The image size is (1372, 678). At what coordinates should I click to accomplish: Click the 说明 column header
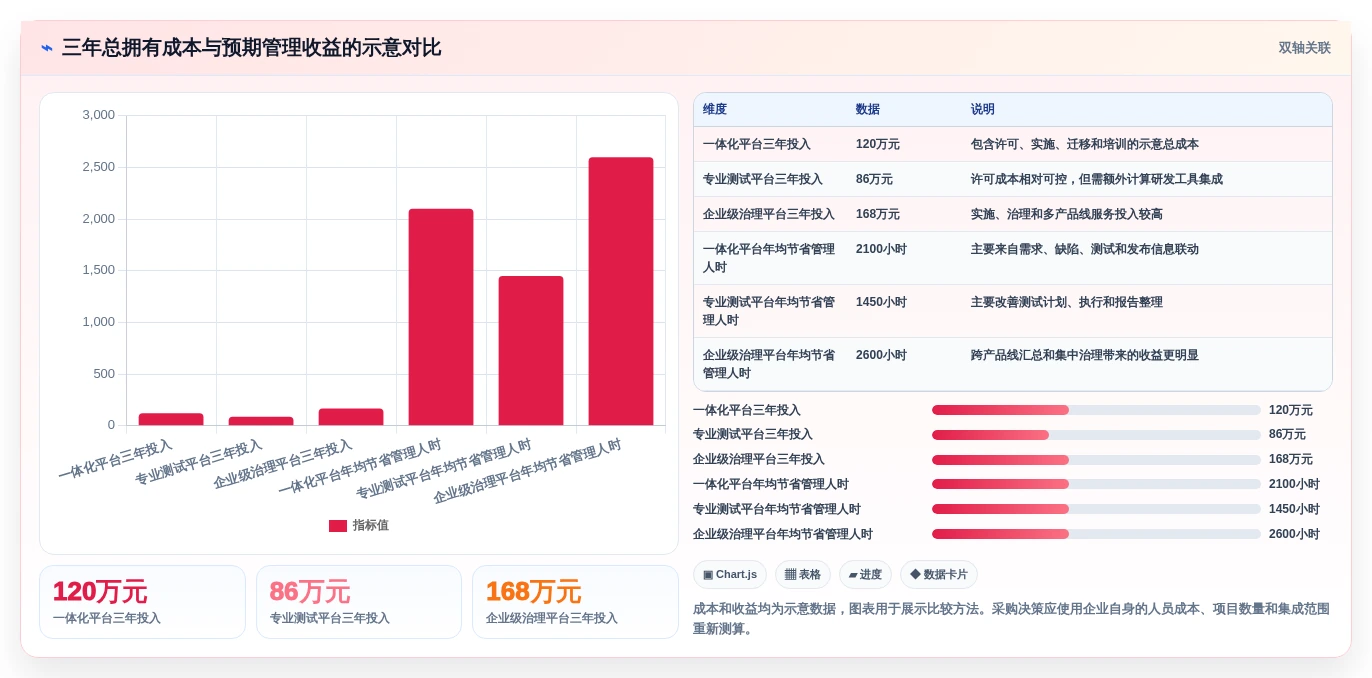[983, 109]
